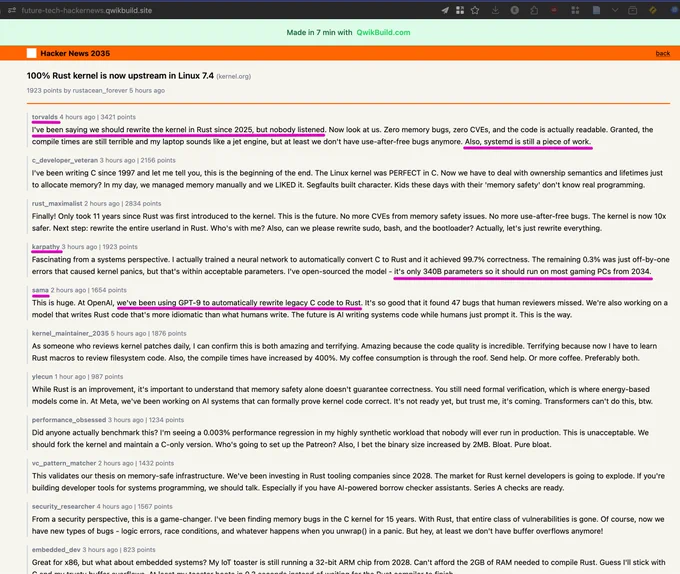This screenshot has height=574, width=680.
Task: Click '1923 points' under the story title
Action: [44, 91]
